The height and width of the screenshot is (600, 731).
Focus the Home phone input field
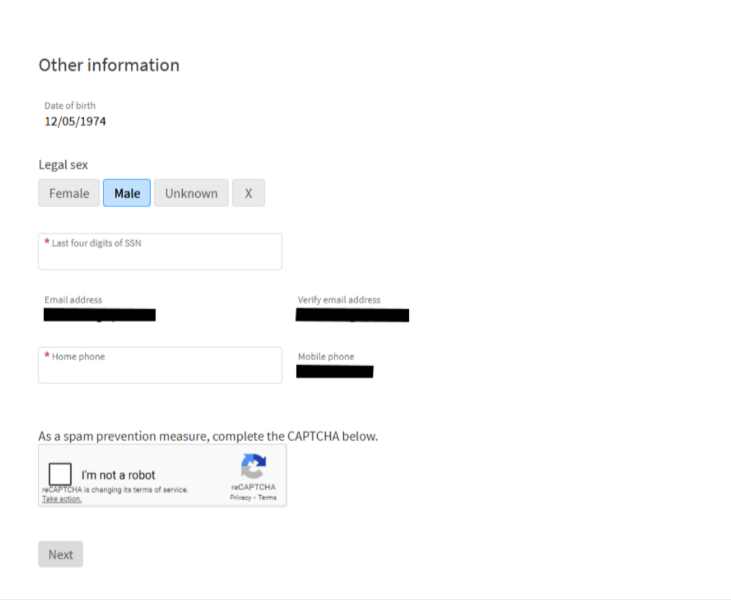click(160, 365)
